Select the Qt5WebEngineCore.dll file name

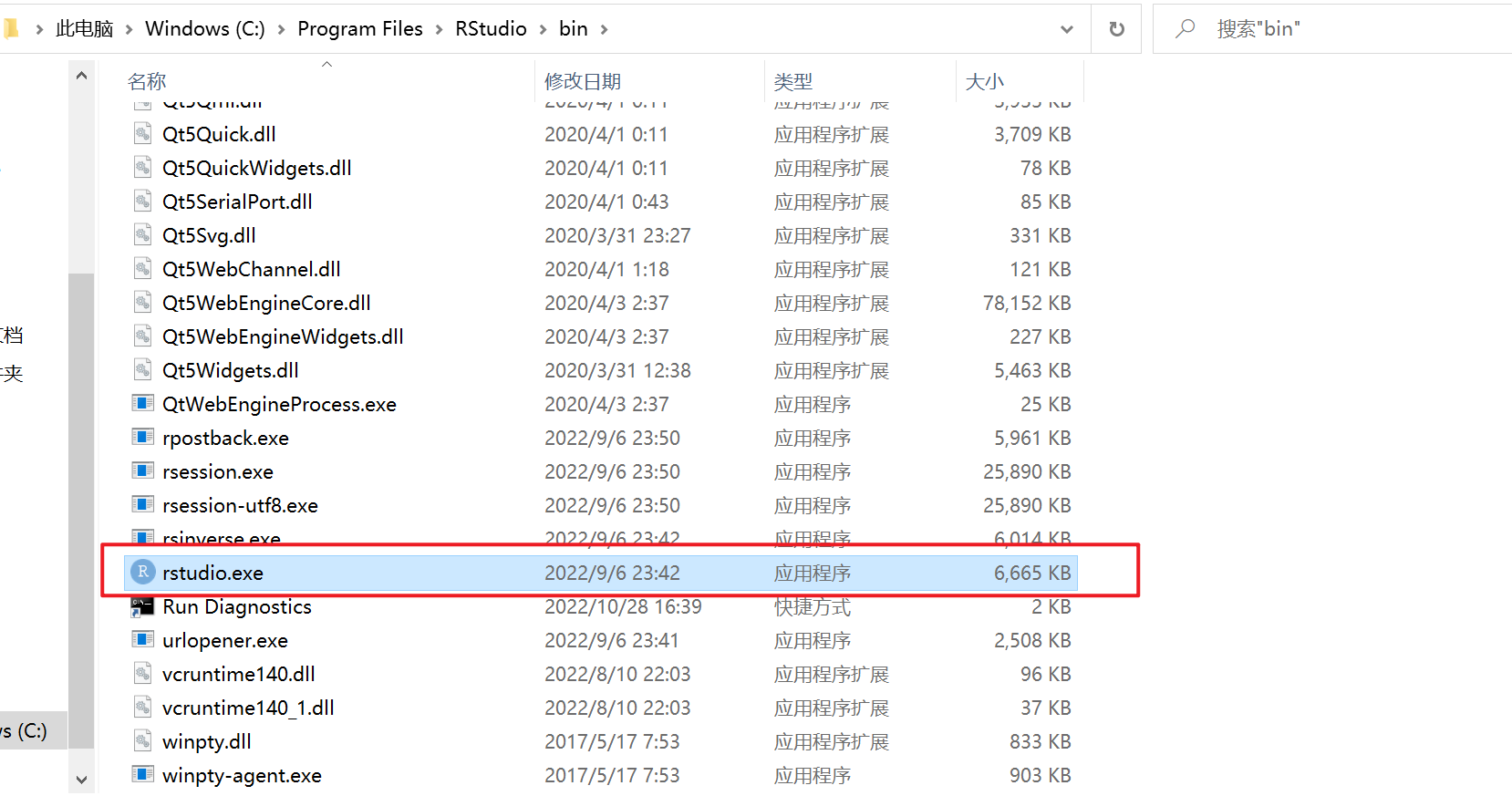266,303
